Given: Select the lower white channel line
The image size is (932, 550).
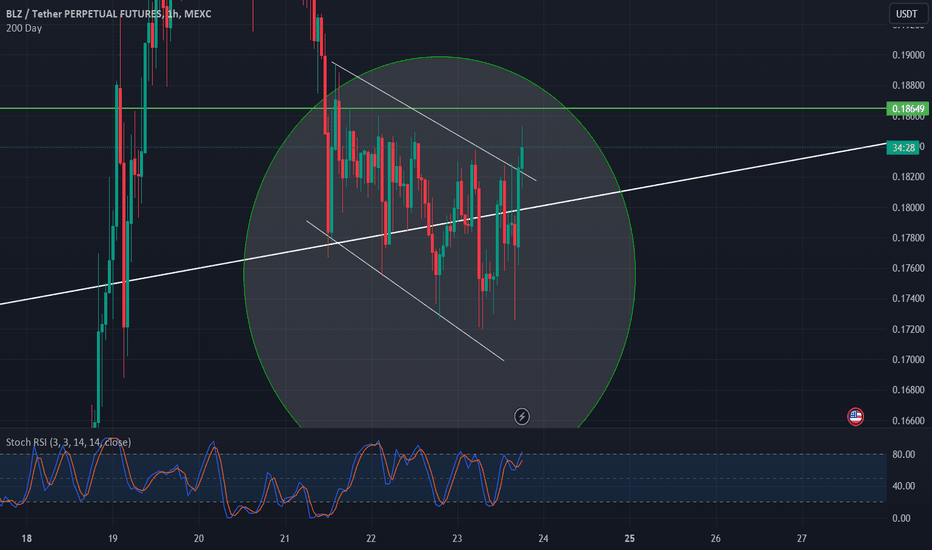Looking at the screenshot, I should tap(405, 291).
